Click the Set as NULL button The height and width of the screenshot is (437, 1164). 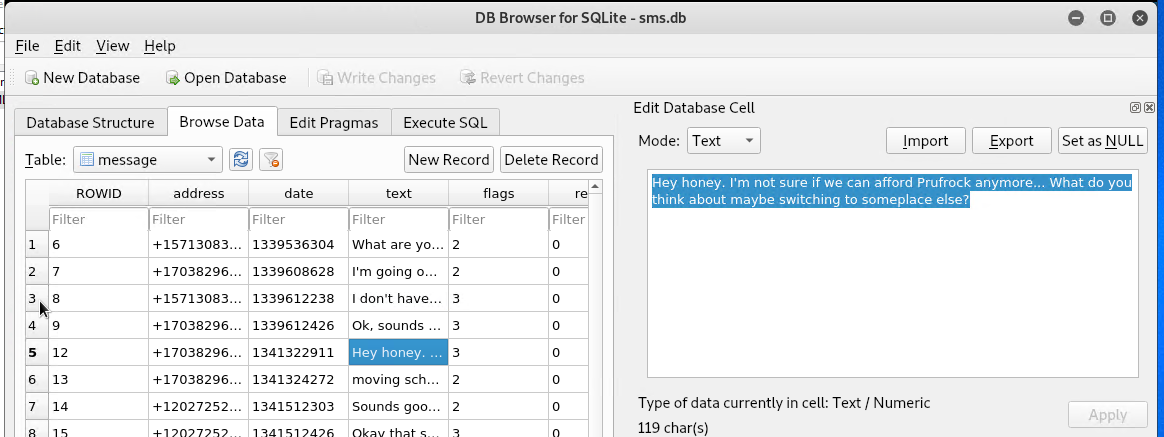pyautogui.click(x=1102, y=140)
